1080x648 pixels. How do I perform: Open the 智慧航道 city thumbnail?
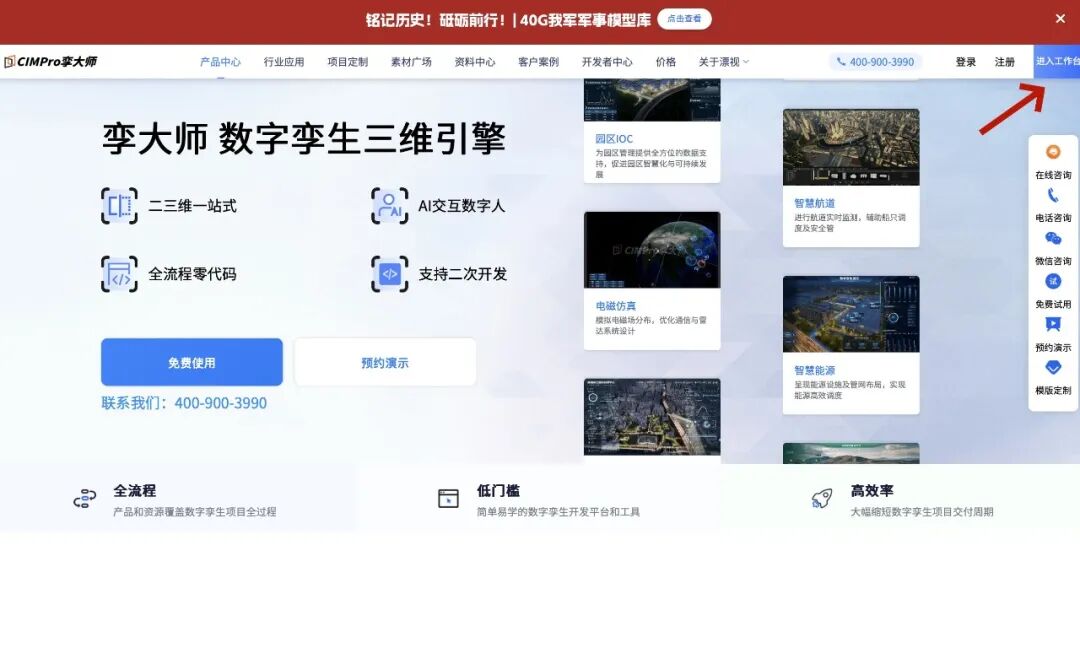click(x=851, y=147)
